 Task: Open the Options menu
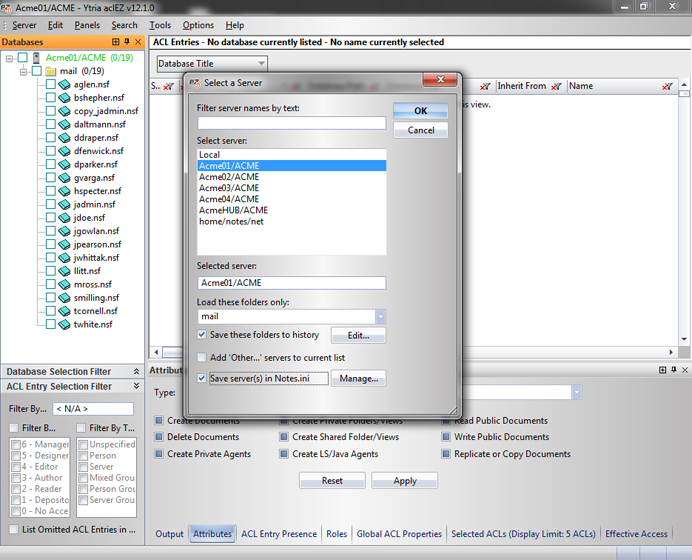coord(198,25)
